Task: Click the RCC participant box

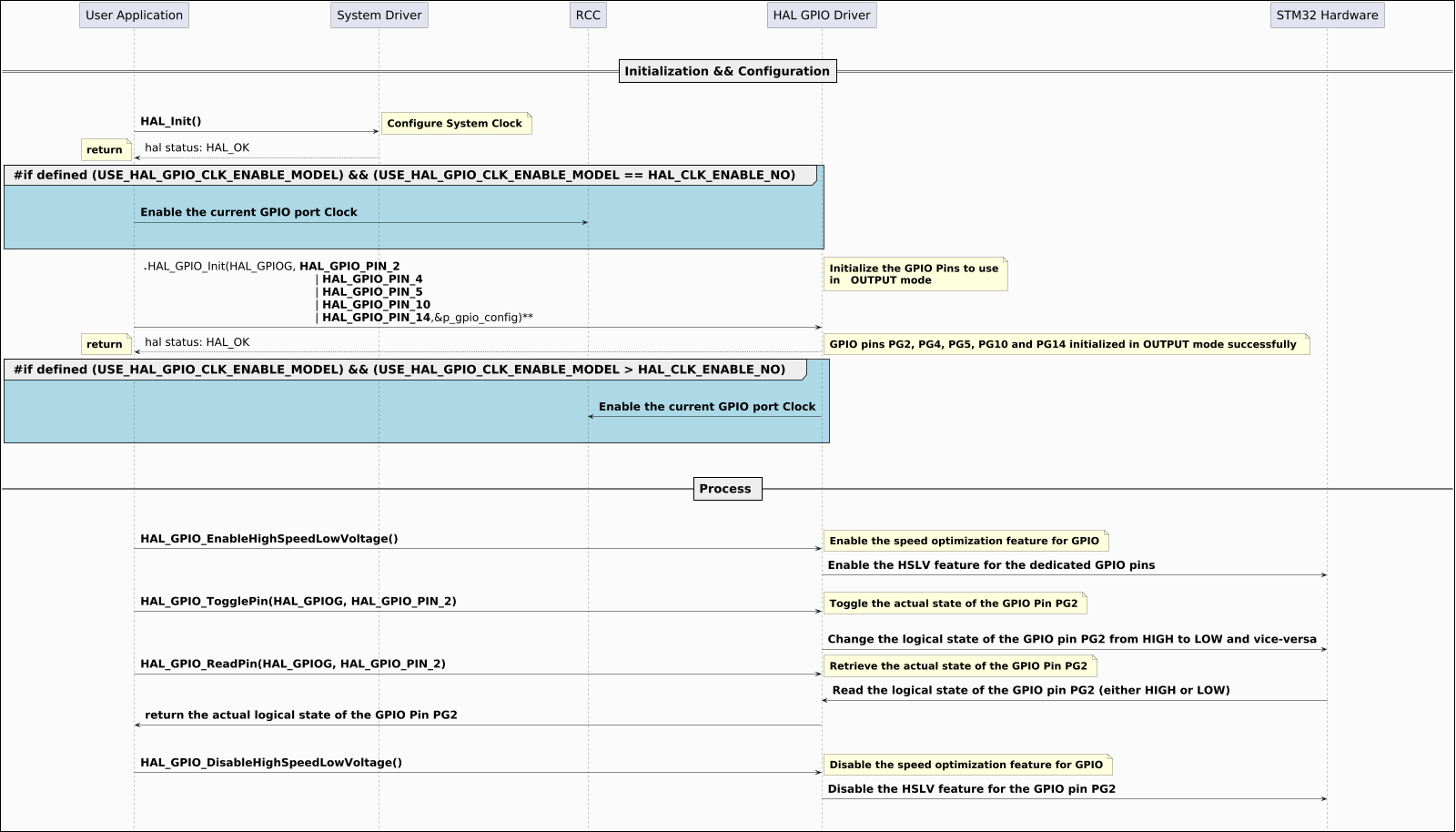Action: [588, 15]
